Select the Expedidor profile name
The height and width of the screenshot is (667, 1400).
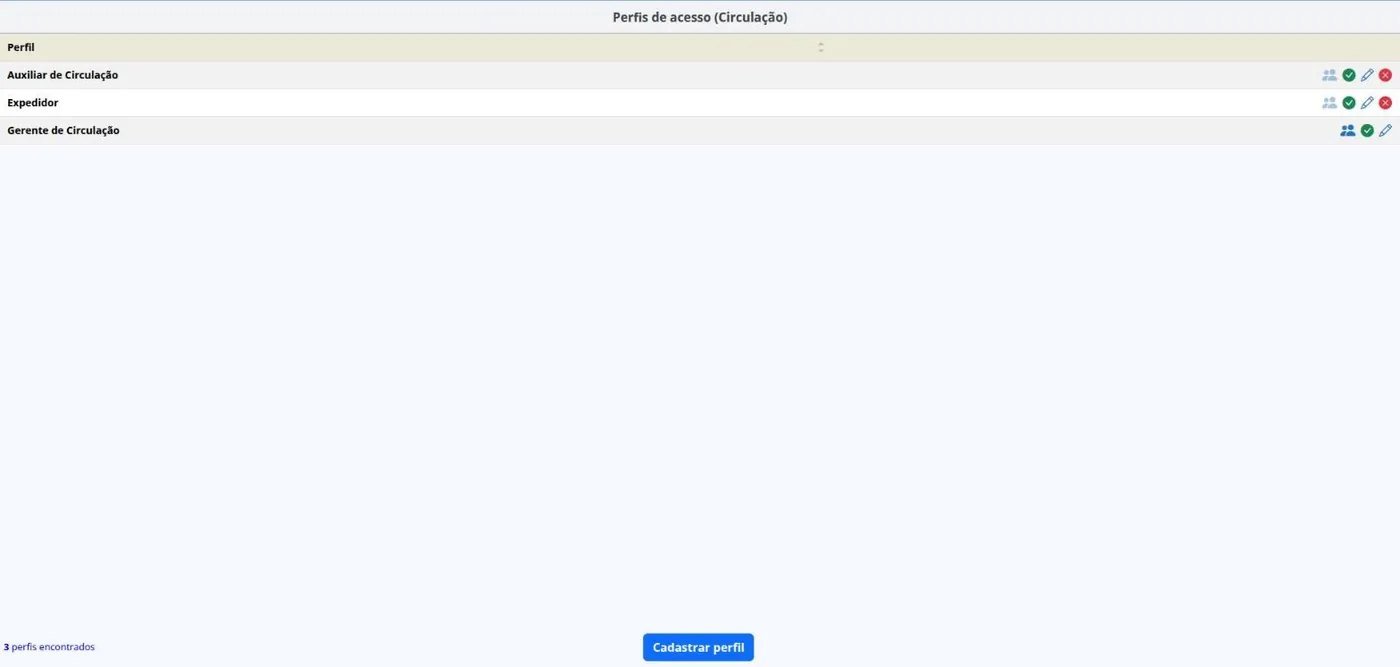pyautogui.click(x=33, y=103)
